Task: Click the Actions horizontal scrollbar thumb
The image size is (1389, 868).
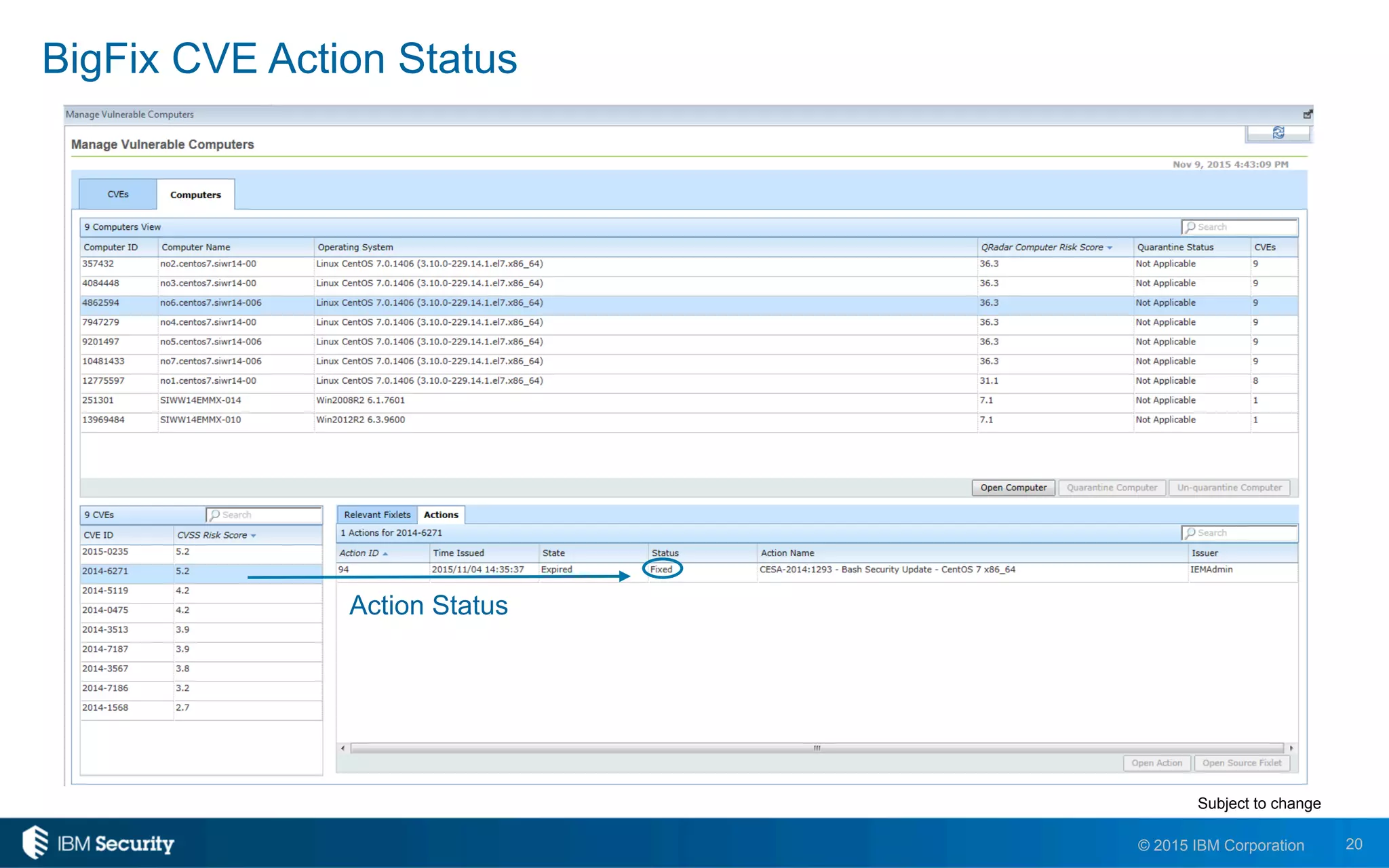Action: [x=817, y=748]
